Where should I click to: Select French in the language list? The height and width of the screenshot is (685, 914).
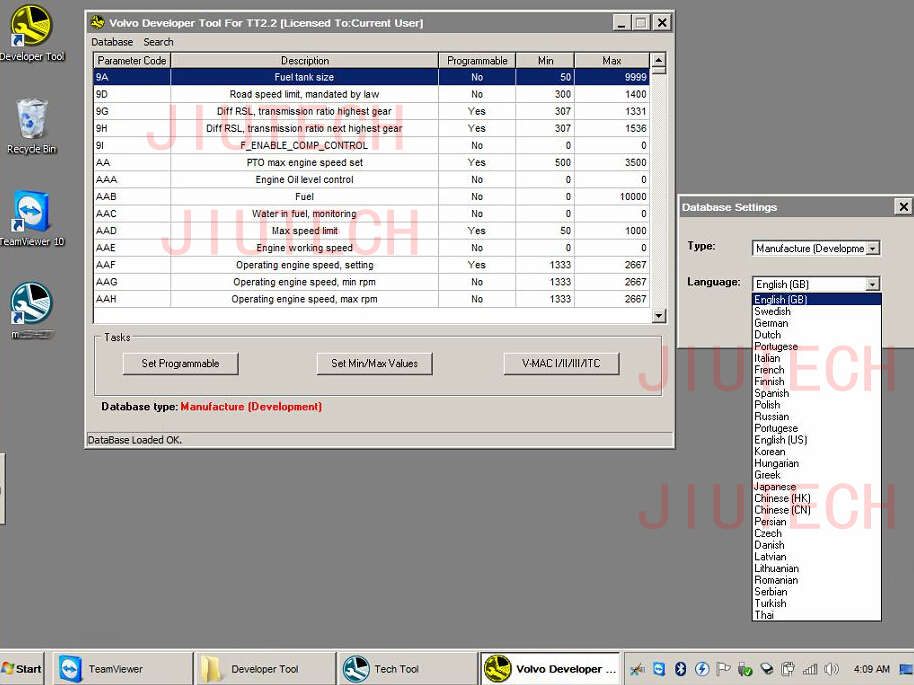817,370
